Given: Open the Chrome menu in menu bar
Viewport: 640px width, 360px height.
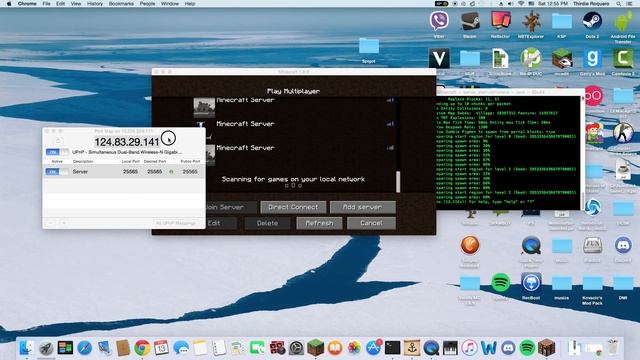Looking at the screenshot, I should [x=27, y=4].
